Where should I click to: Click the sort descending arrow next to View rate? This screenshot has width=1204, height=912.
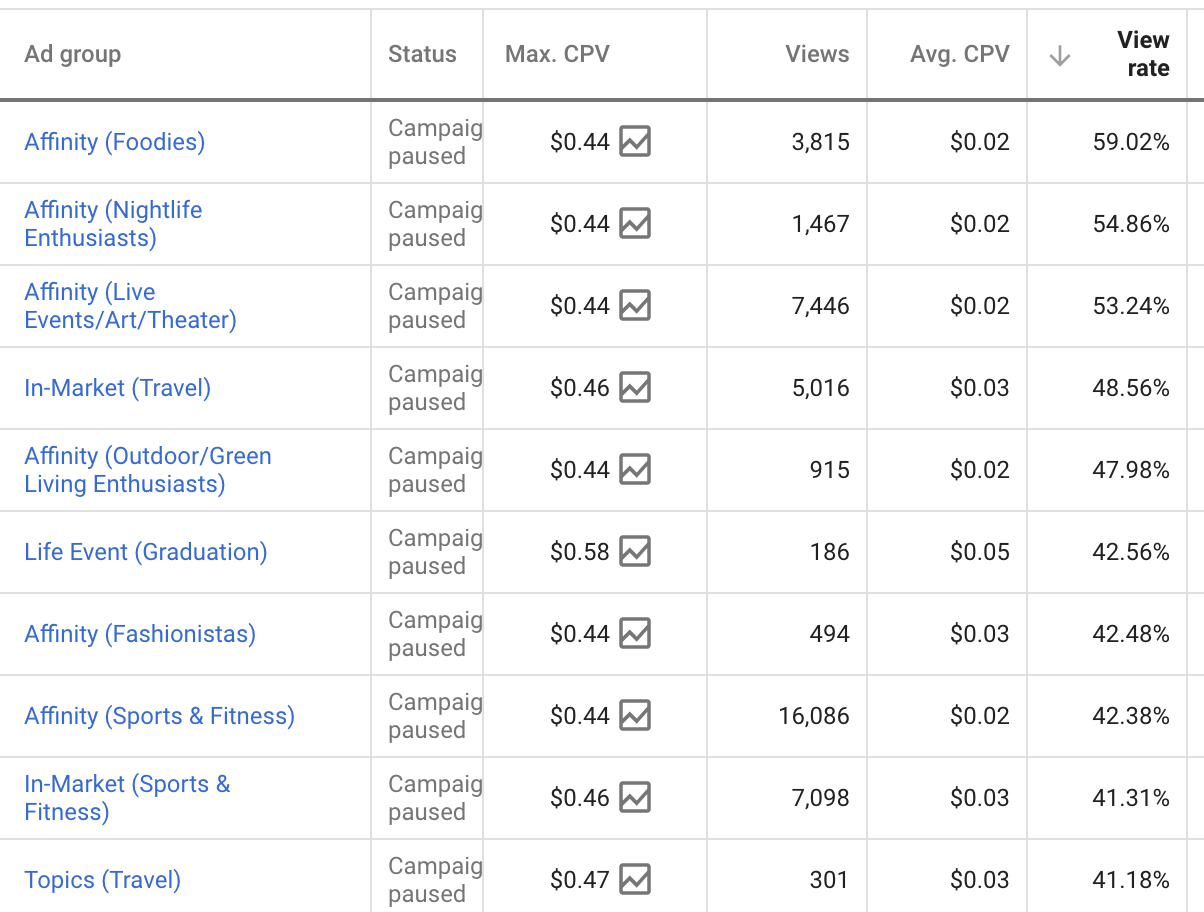[1060, 56]
